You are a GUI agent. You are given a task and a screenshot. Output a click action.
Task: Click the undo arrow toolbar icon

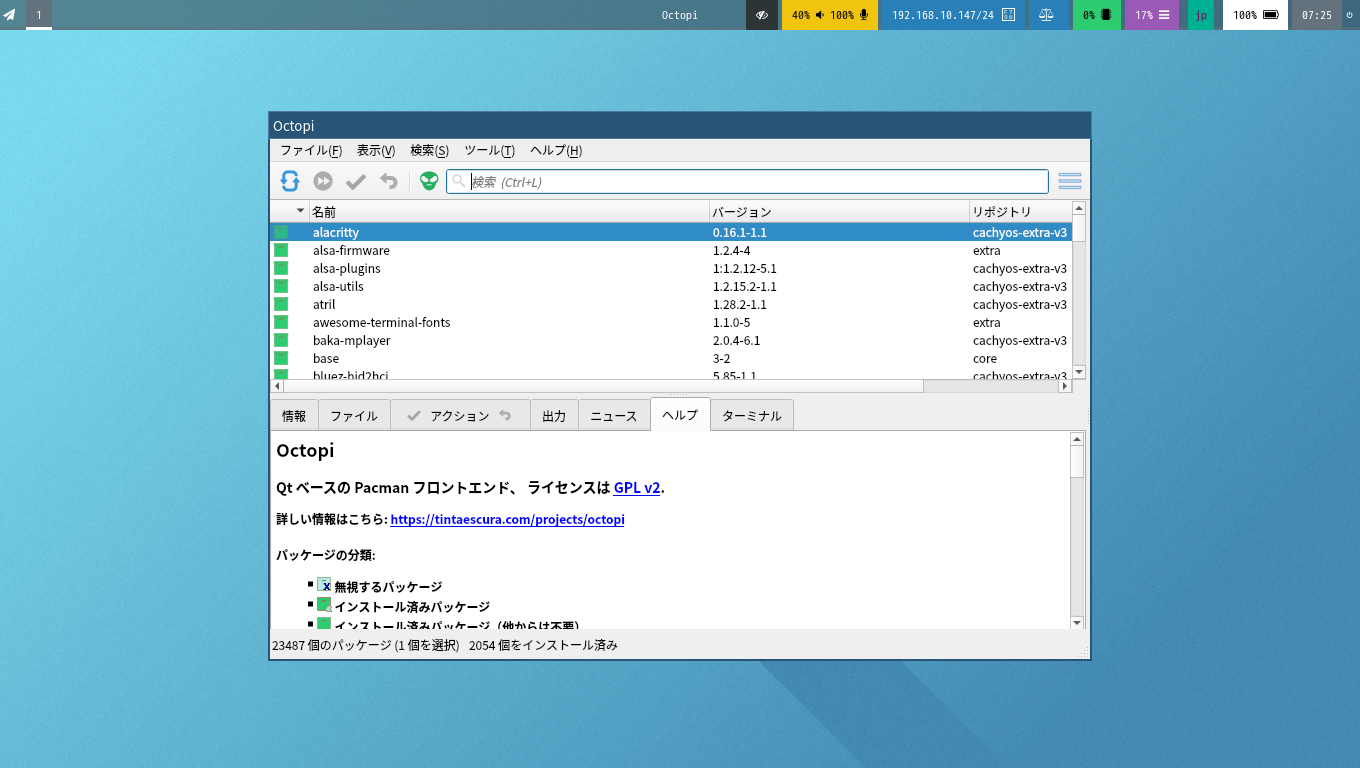(389, 181)
